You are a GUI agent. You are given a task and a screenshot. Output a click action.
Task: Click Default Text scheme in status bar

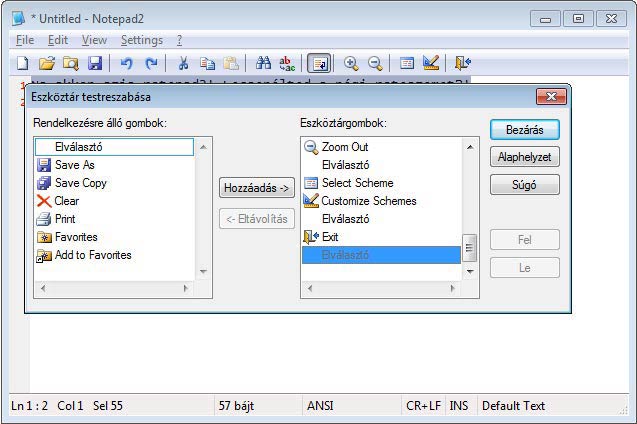tap(513, 406)
